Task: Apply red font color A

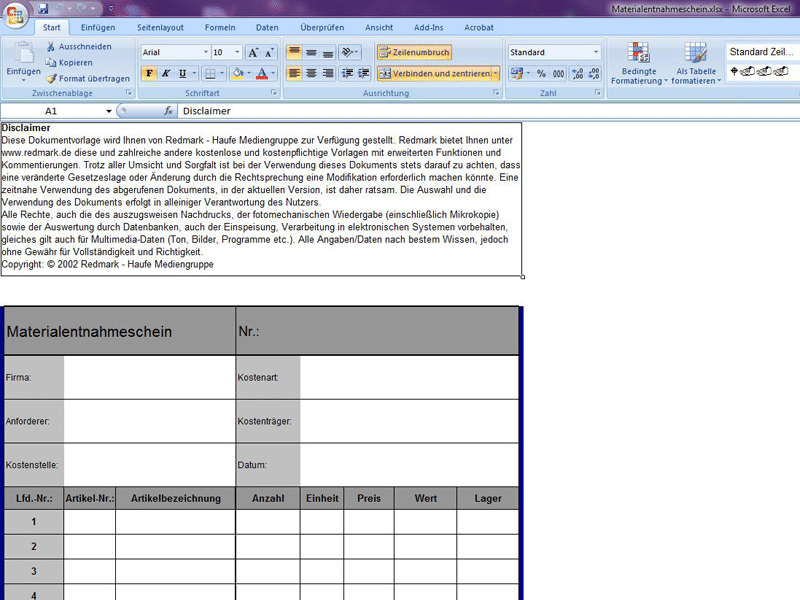Action: click(262, 73)
